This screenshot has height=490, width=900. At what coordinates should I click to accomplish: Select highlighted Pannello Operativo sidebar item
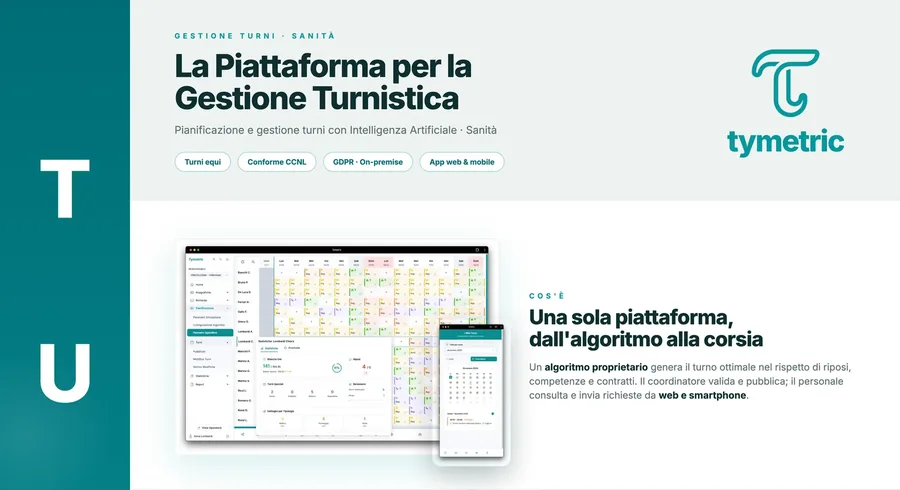point(210,333)
